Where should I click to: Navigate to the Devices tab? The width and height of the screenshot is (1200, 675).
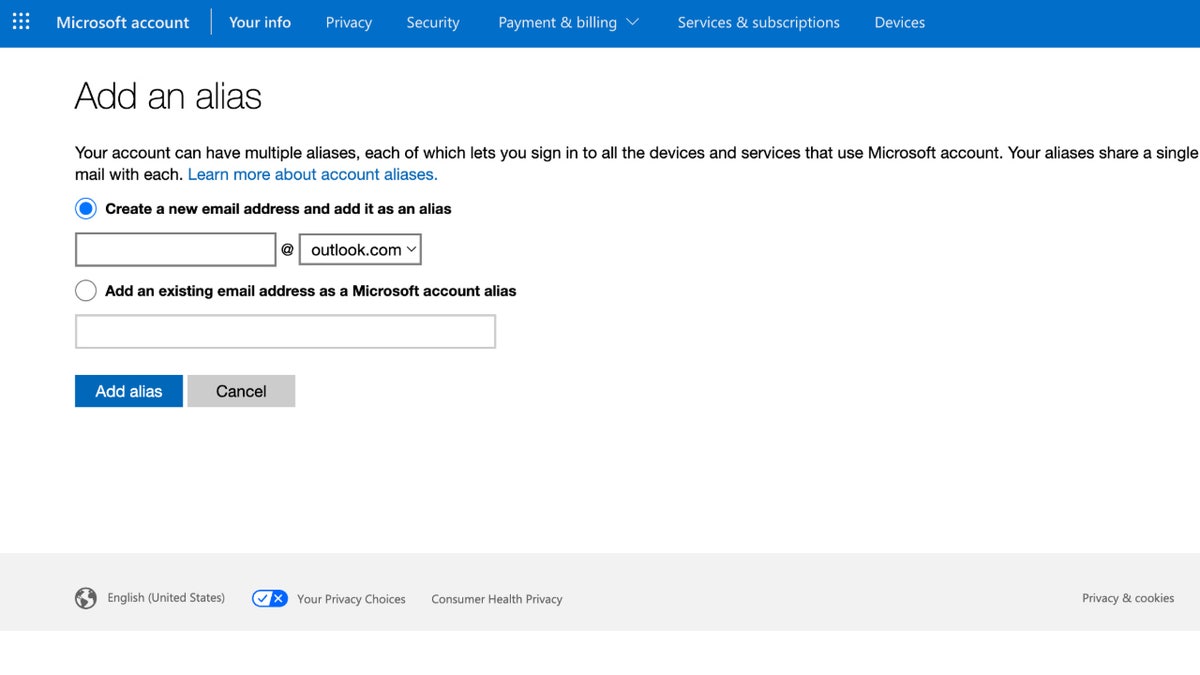tap(899, 22)
